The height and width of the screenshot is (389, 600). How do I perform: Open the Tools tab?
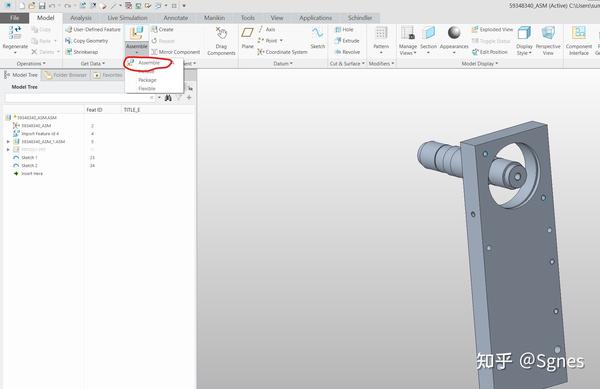[248, 18]
